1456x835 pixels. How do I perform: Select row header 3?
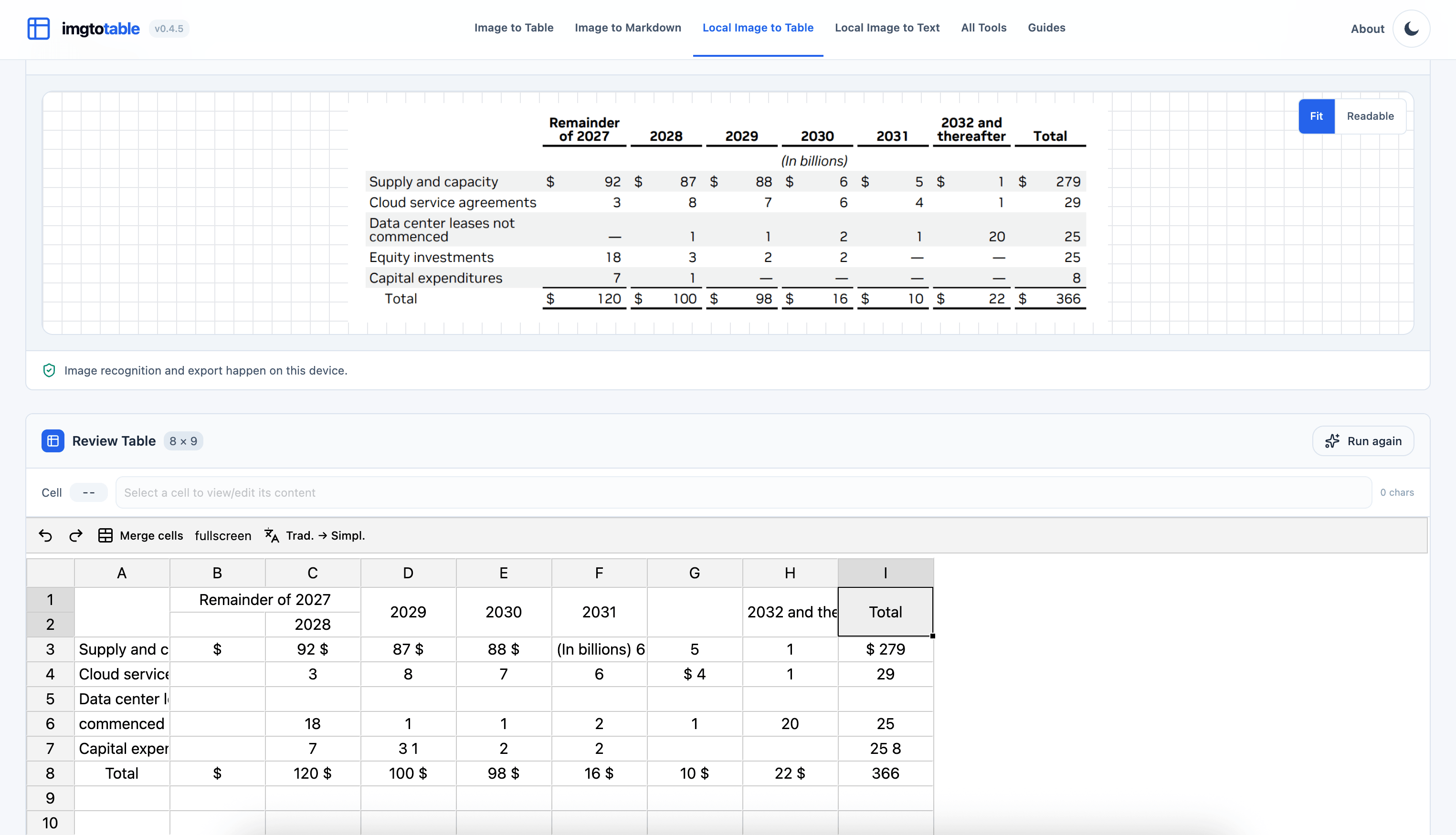point(50,648)
